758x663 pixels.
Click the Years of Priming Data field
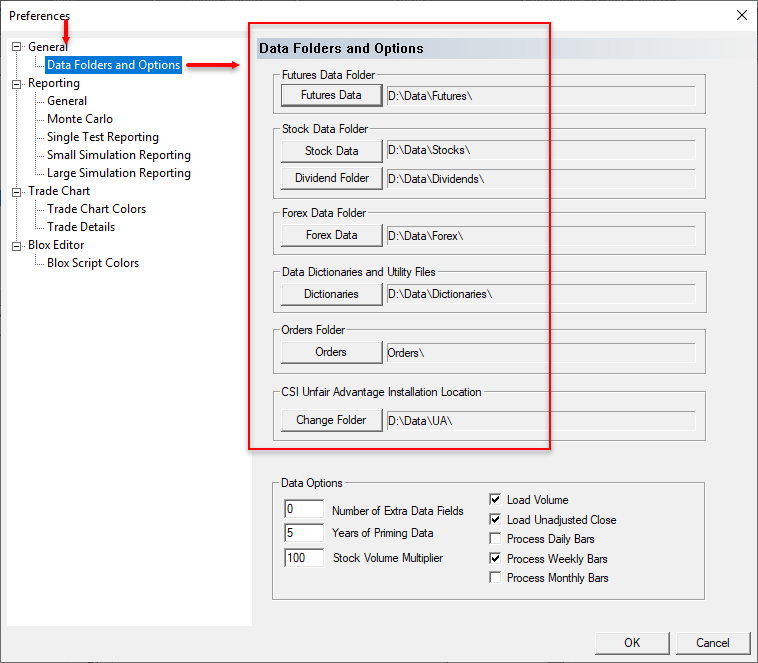[x=304, y=533]
